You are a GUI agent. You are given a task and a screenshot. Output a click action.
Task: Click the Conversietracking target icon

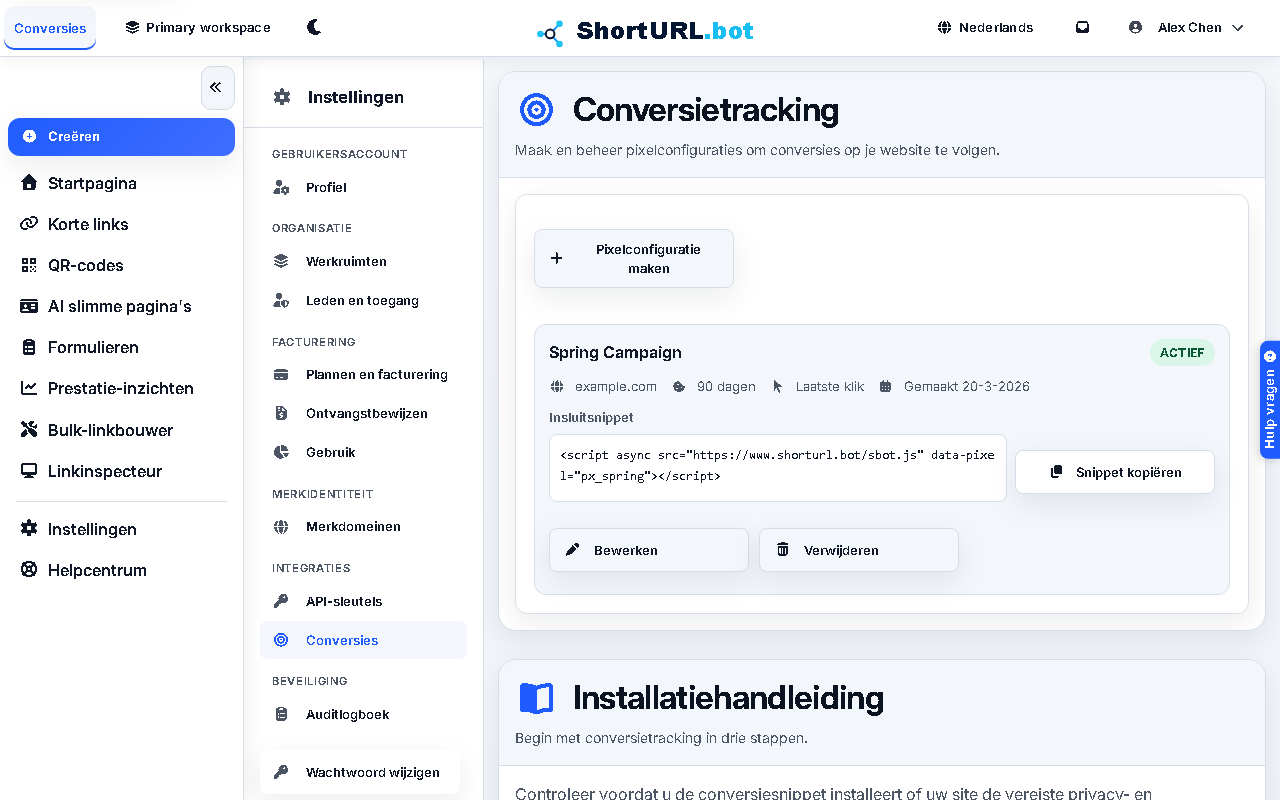(x=537, y=109)
